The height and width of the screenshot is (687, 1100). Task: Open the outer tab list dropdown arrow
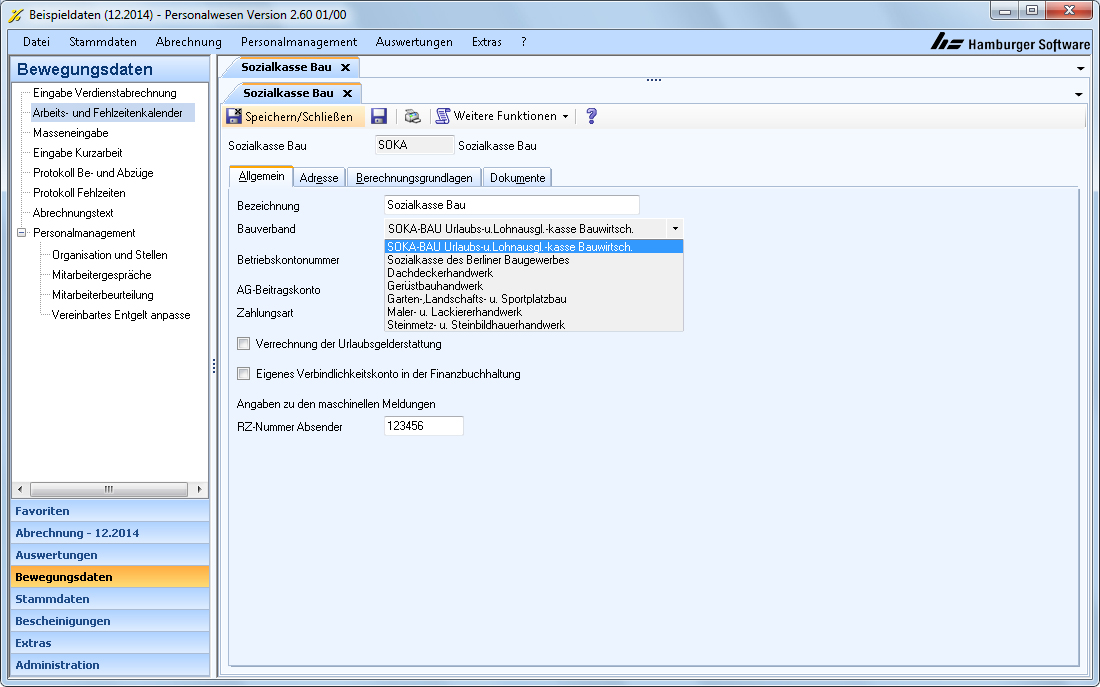pyautogui.click(x=1080, y=68)
